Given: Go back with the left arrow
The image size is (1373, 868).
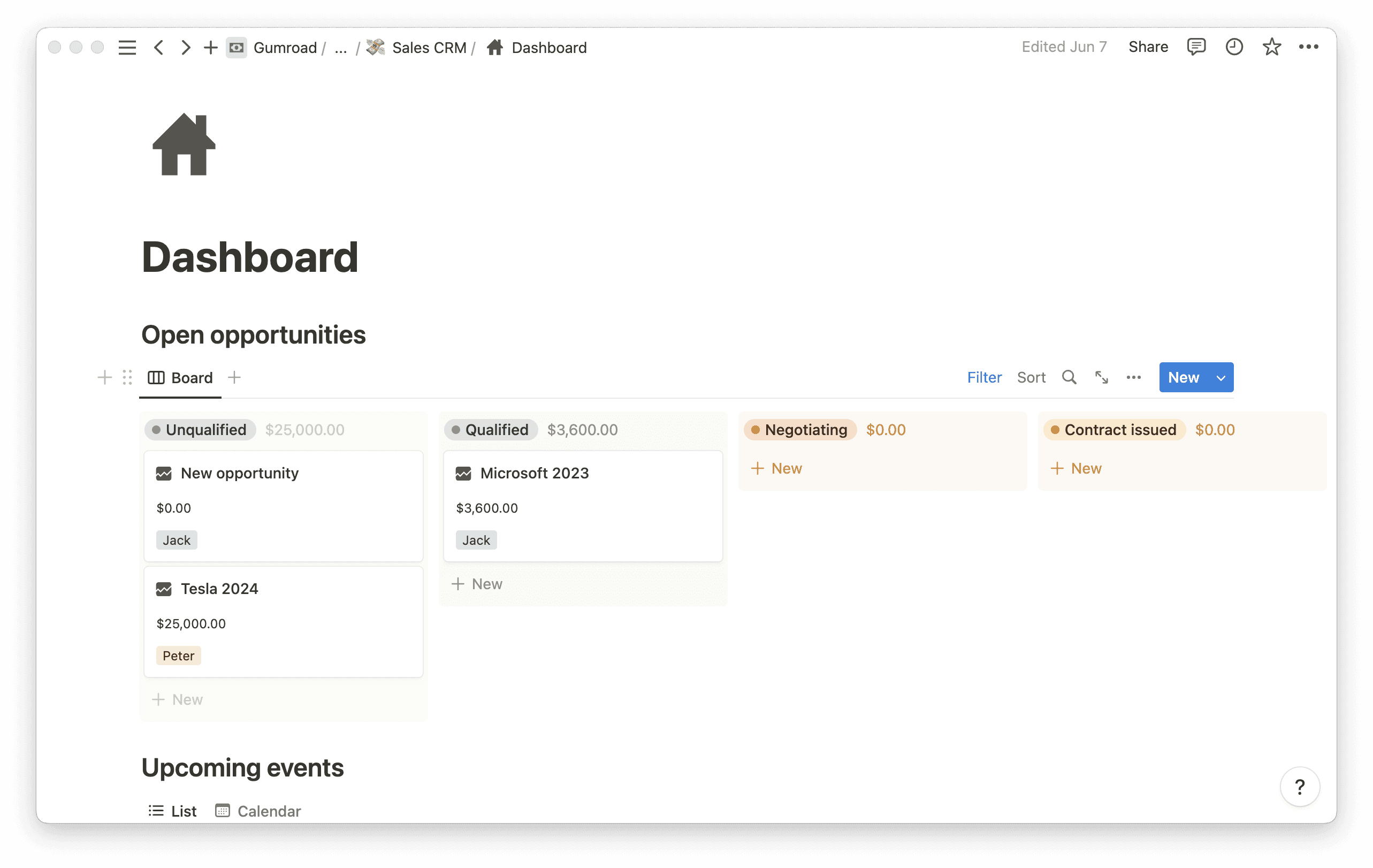Looking at the screenshot, I should tap(159, 47).
